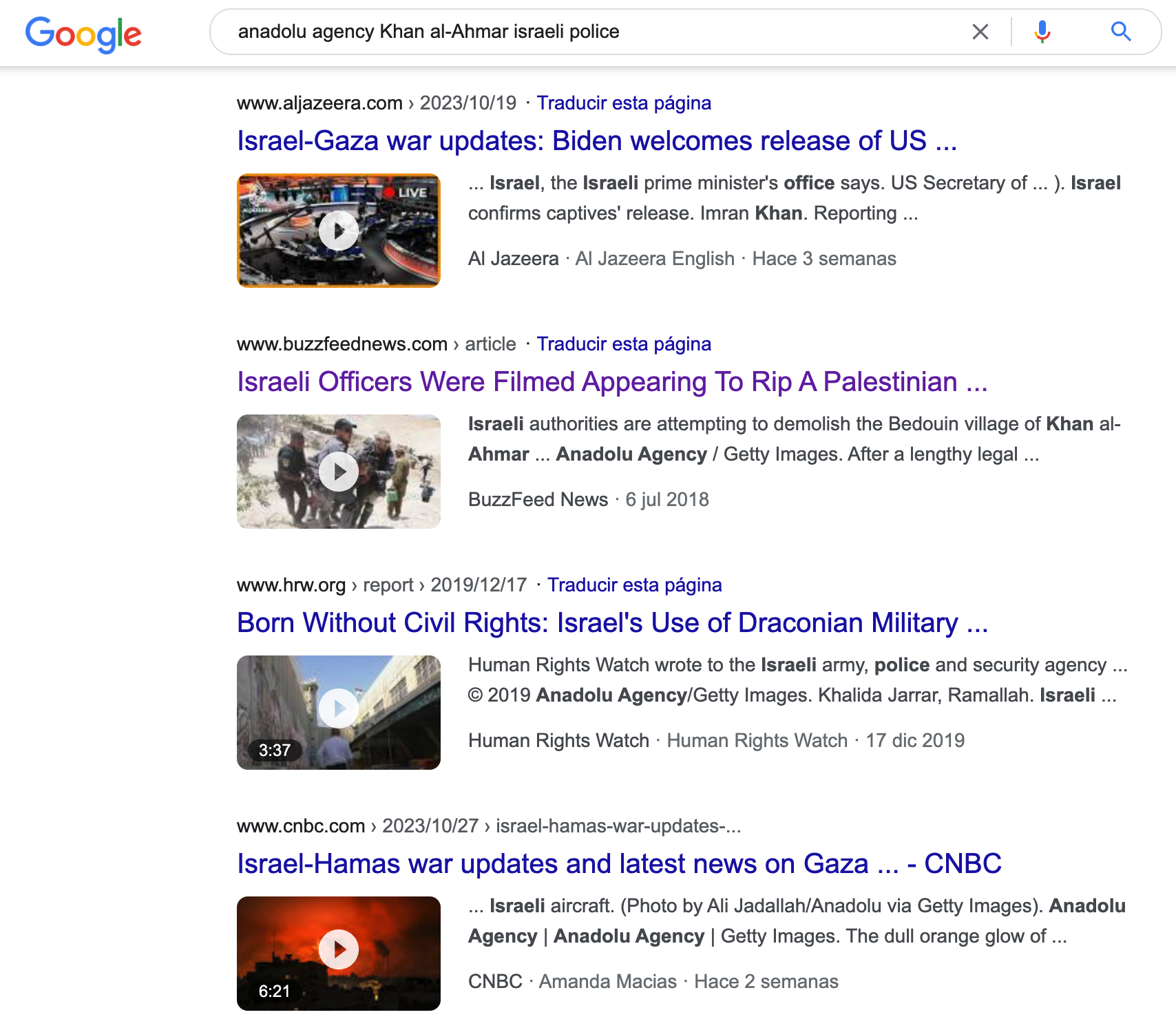Open Israeli Officers Were Filmed BuzzFeed article
Image resolution: width=1176 pixels, height=1019 pixels.
click(x=611, y=382)
